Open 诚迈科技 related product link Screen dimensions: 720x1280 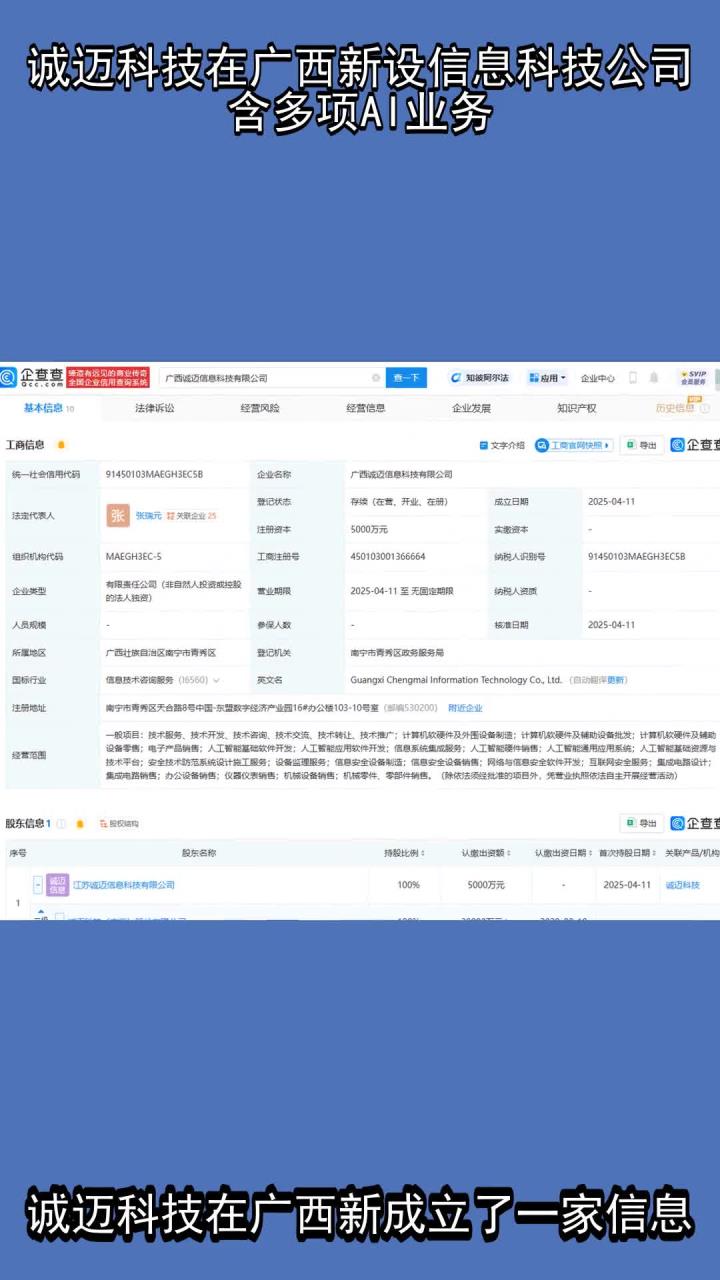click(682, 885)
